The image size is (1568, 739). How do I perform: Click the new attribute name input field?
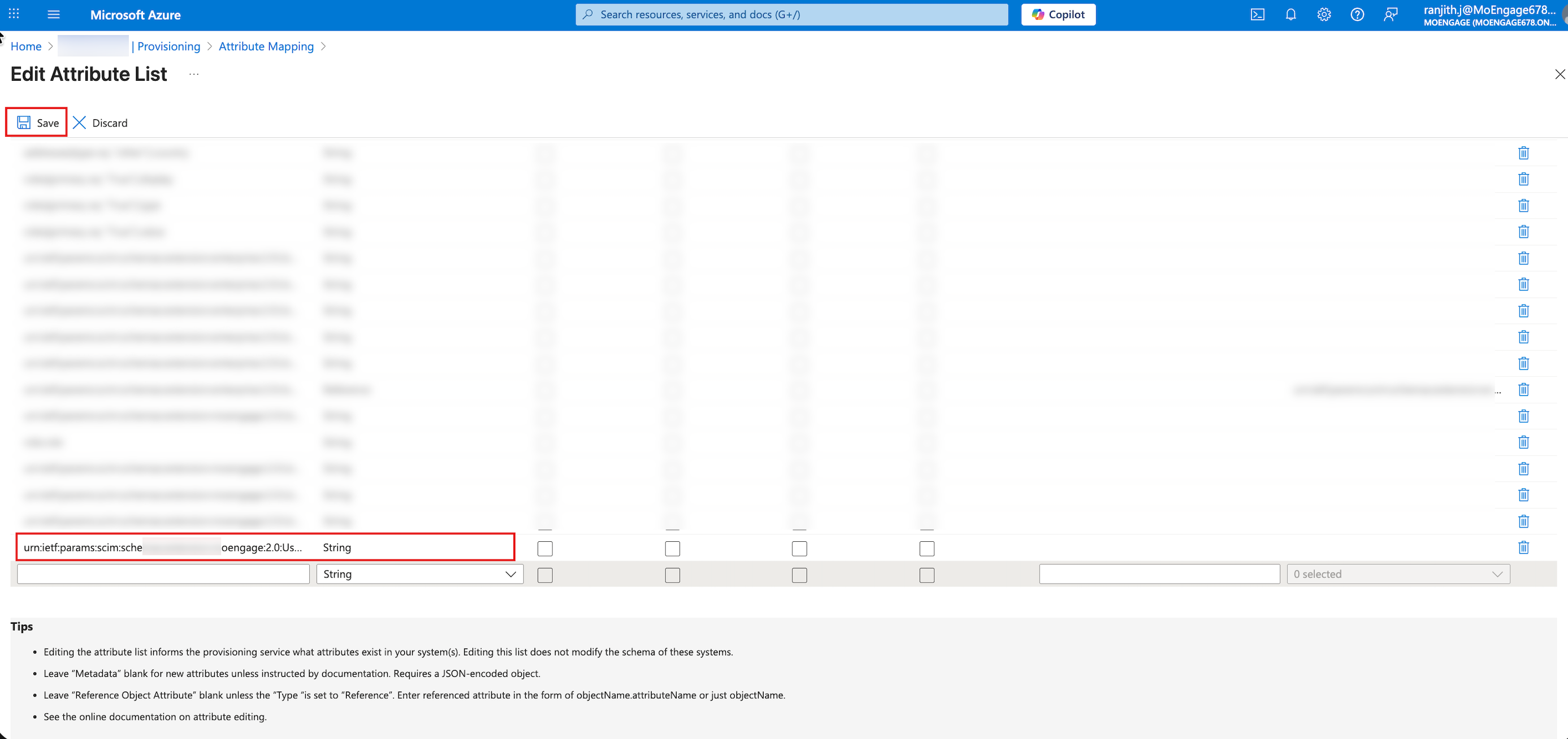click(x=163, y=574)
